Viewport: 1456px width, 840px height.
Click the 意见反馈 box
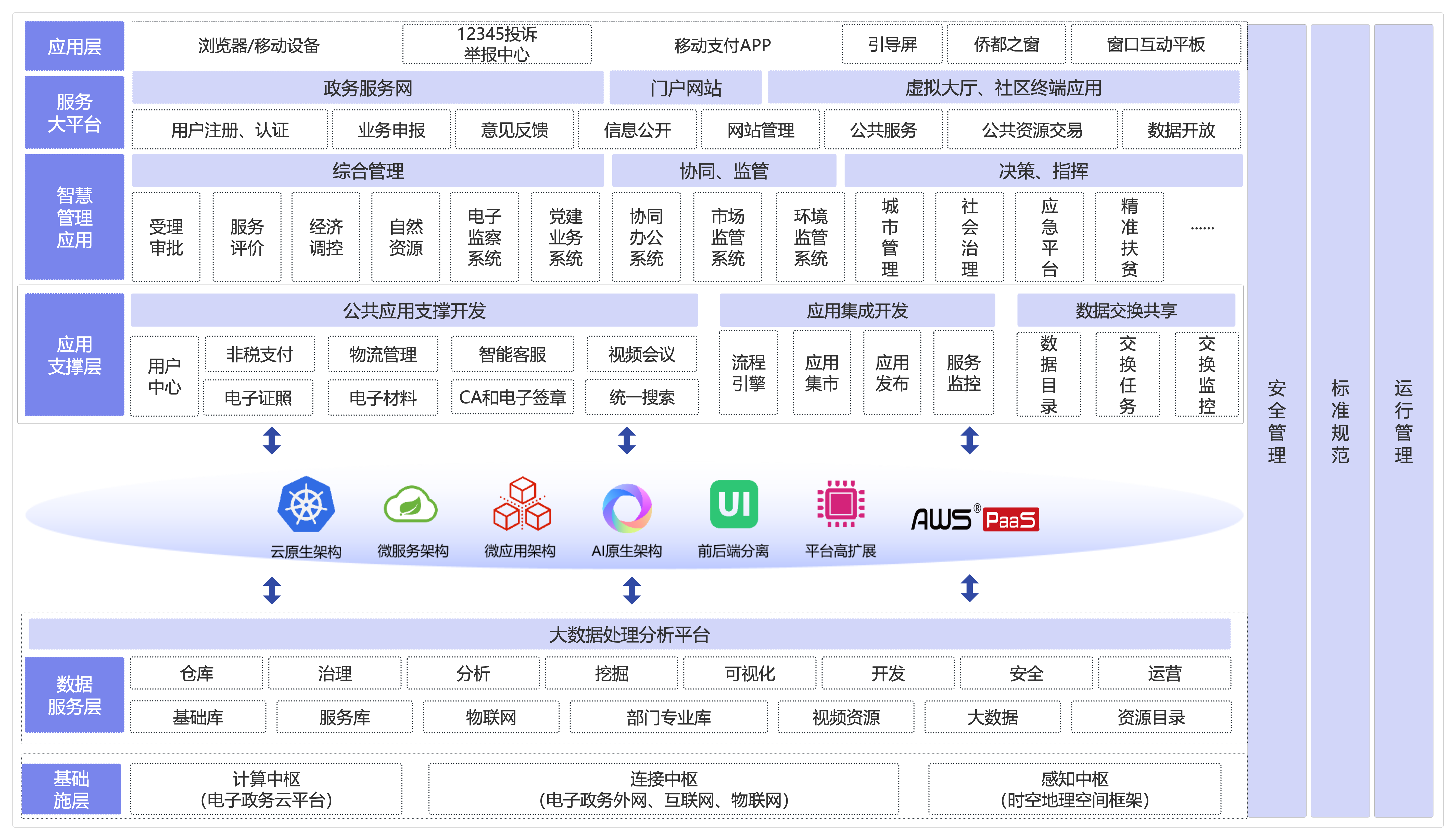(x=515, y=130)
